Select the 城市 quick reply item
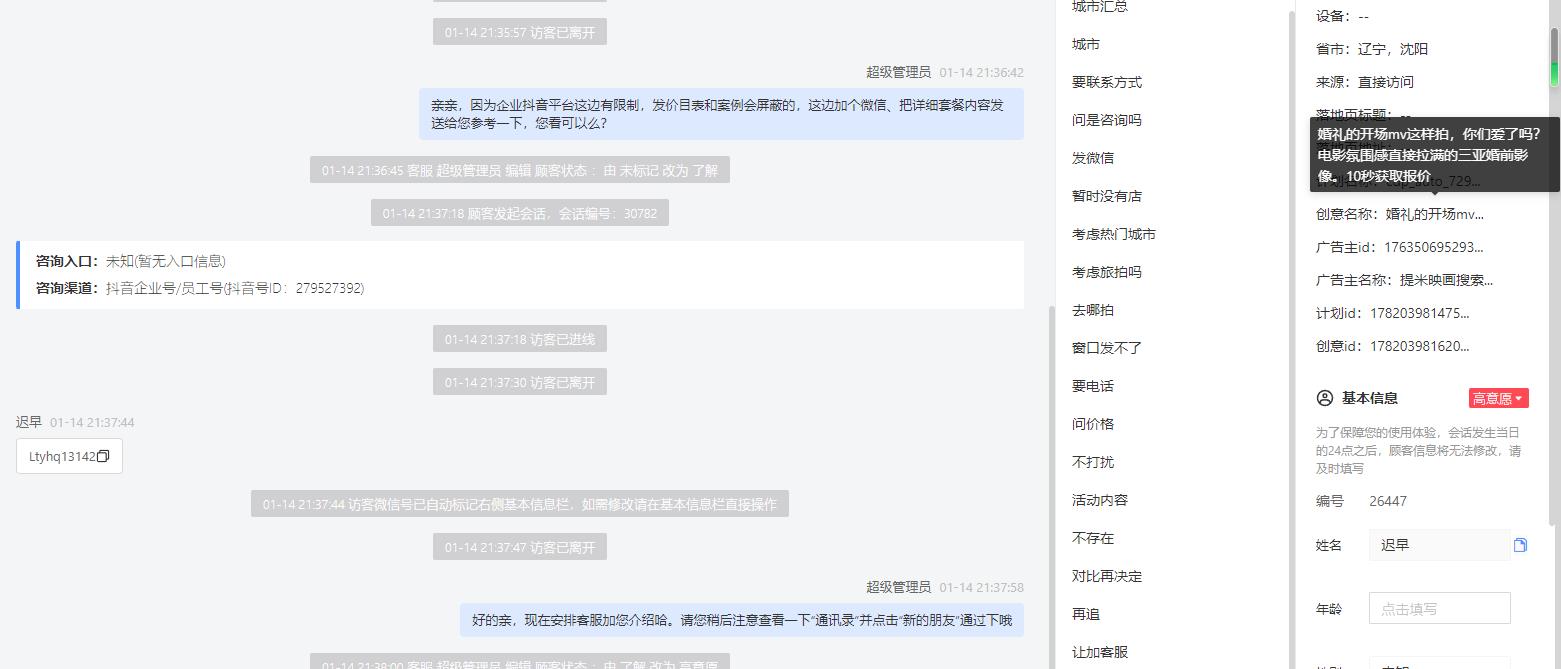Image resolution: width=1561 pixels, height=669 pixels. (x=1086, y=44)
